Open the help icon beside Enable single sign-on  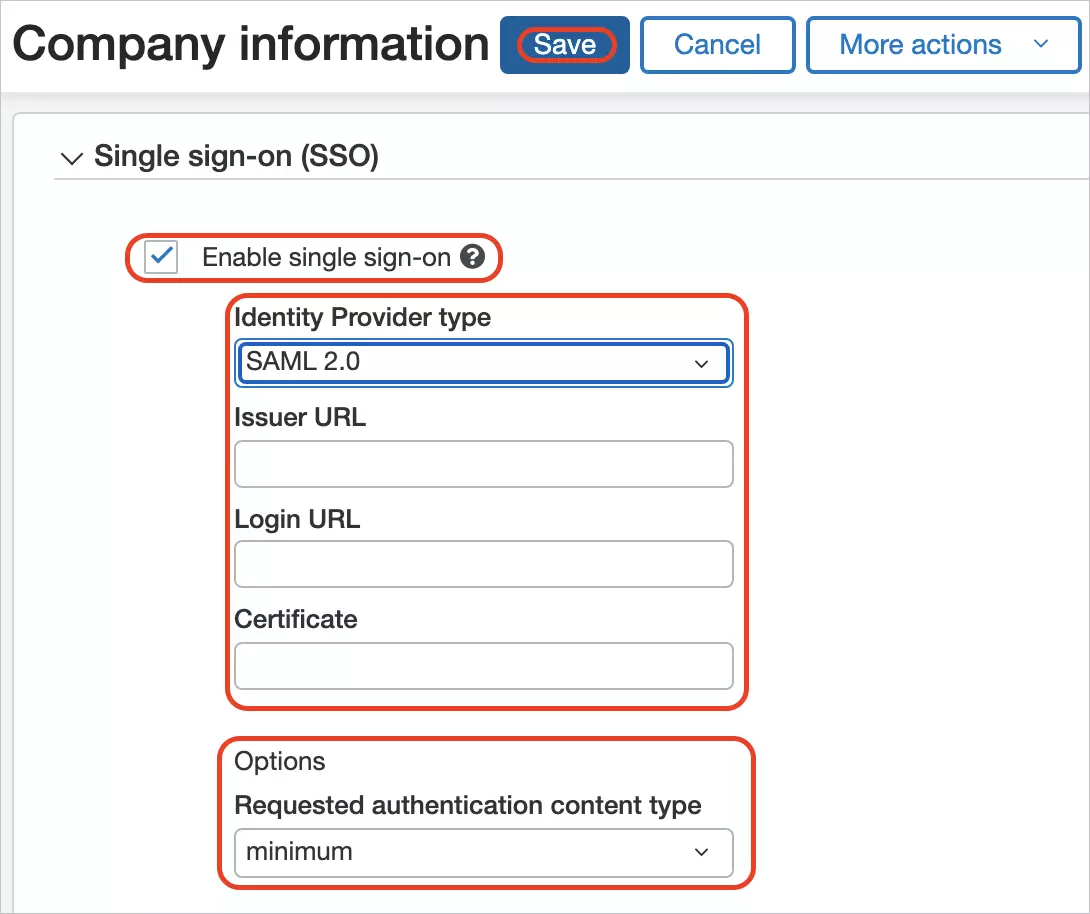(x=473, y=257)
